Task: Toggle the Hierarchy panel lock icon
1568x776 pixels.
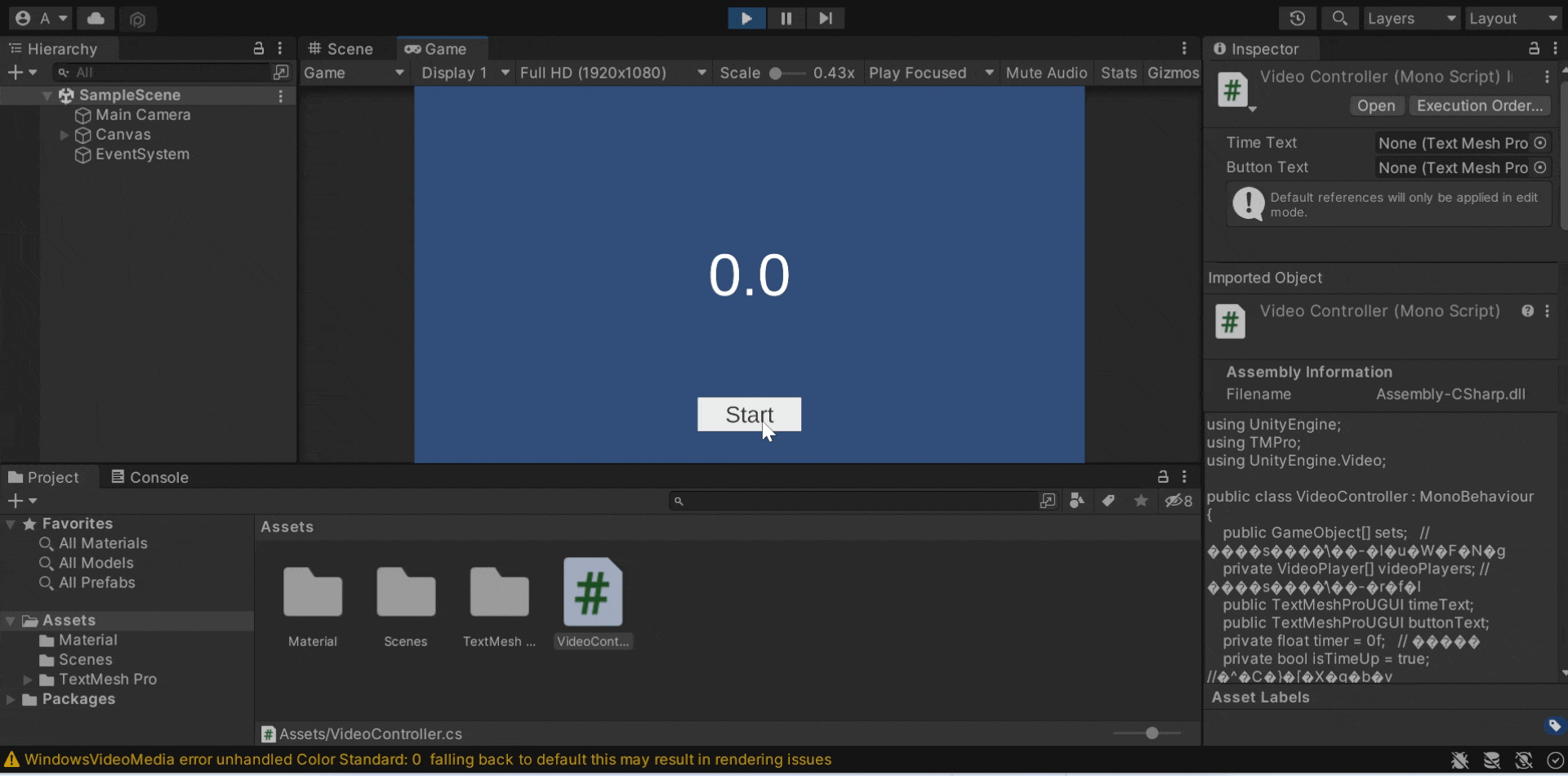Action: tap(259, 48)
